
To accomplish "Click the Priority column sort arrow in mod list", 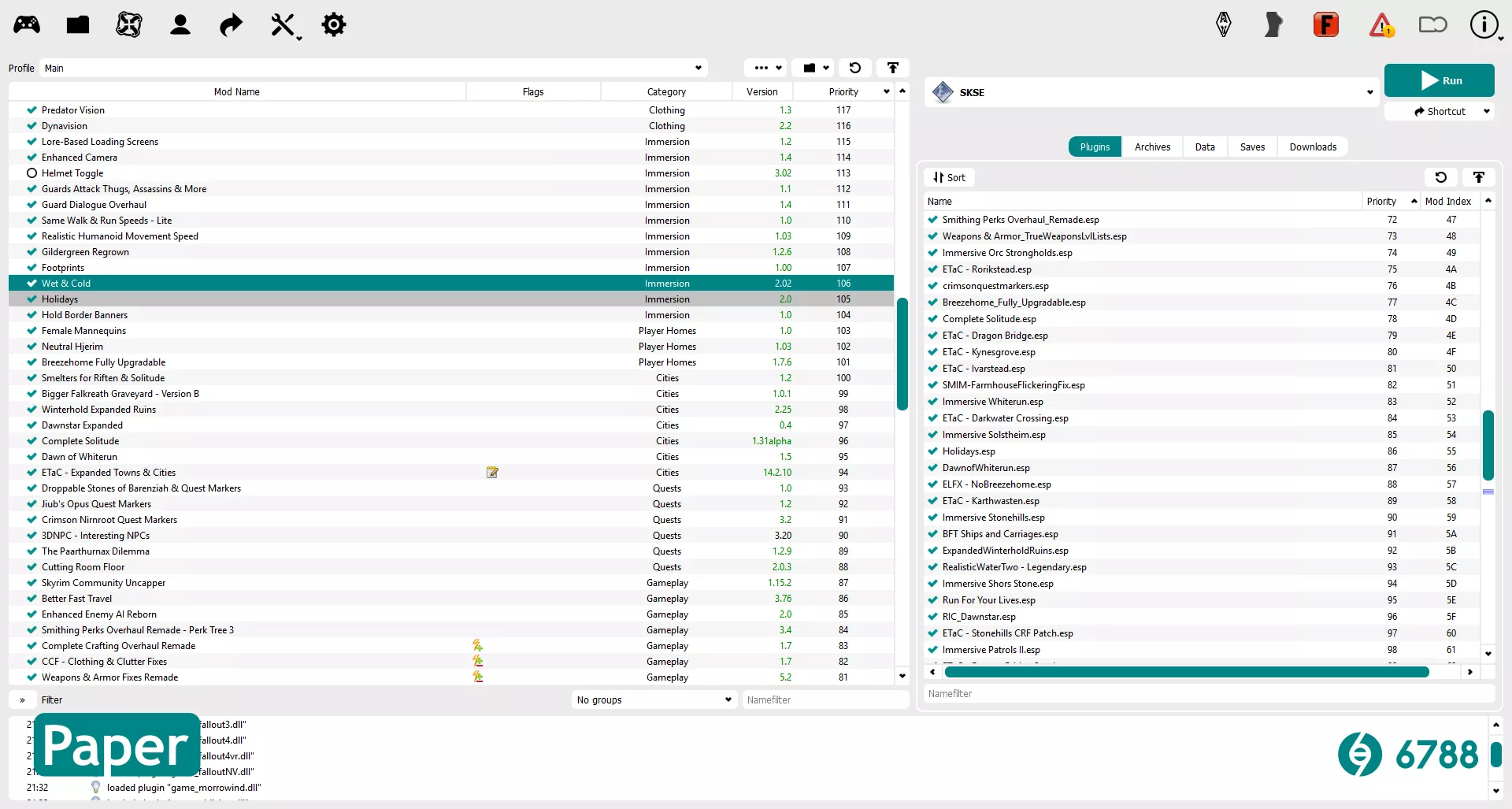I will coord(887,91).
